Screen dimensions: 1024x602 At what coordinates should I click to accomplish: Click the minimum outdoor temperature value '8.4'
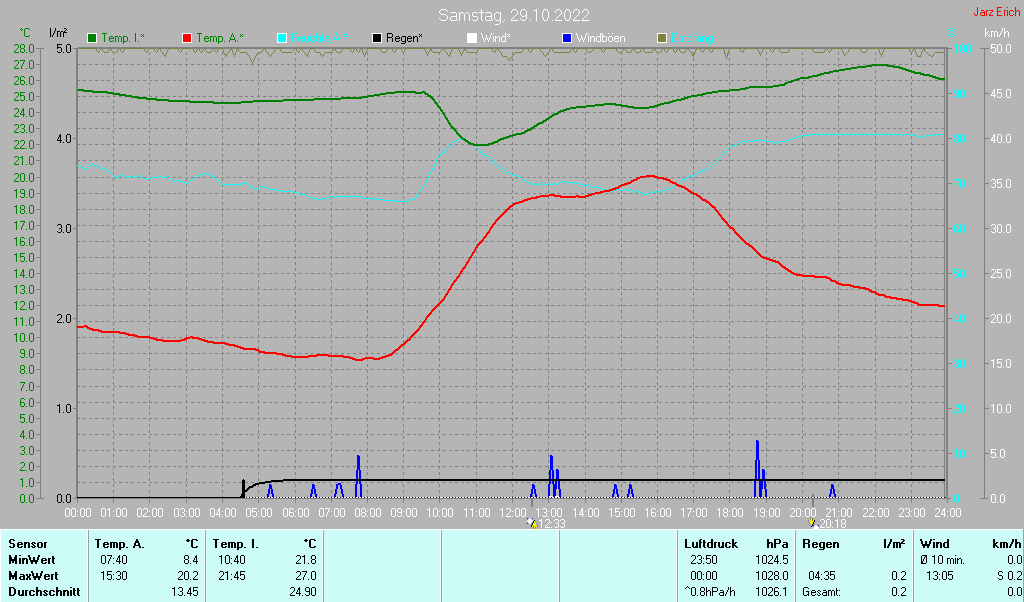pos(190,560)
